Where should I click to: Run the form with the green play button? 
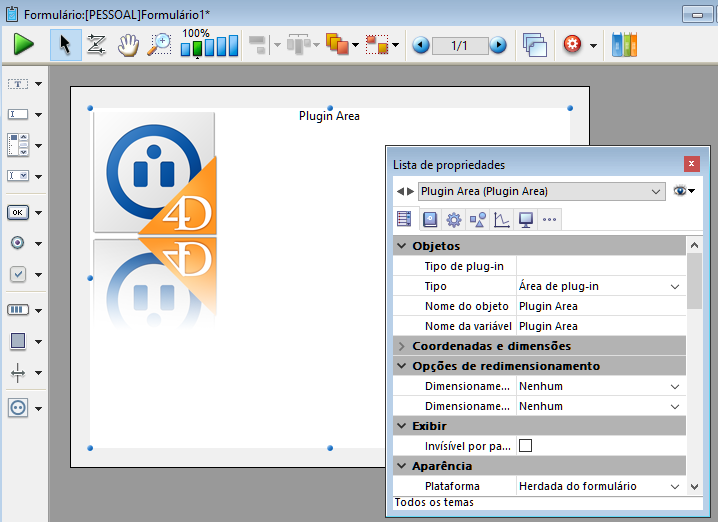(24, 45)
